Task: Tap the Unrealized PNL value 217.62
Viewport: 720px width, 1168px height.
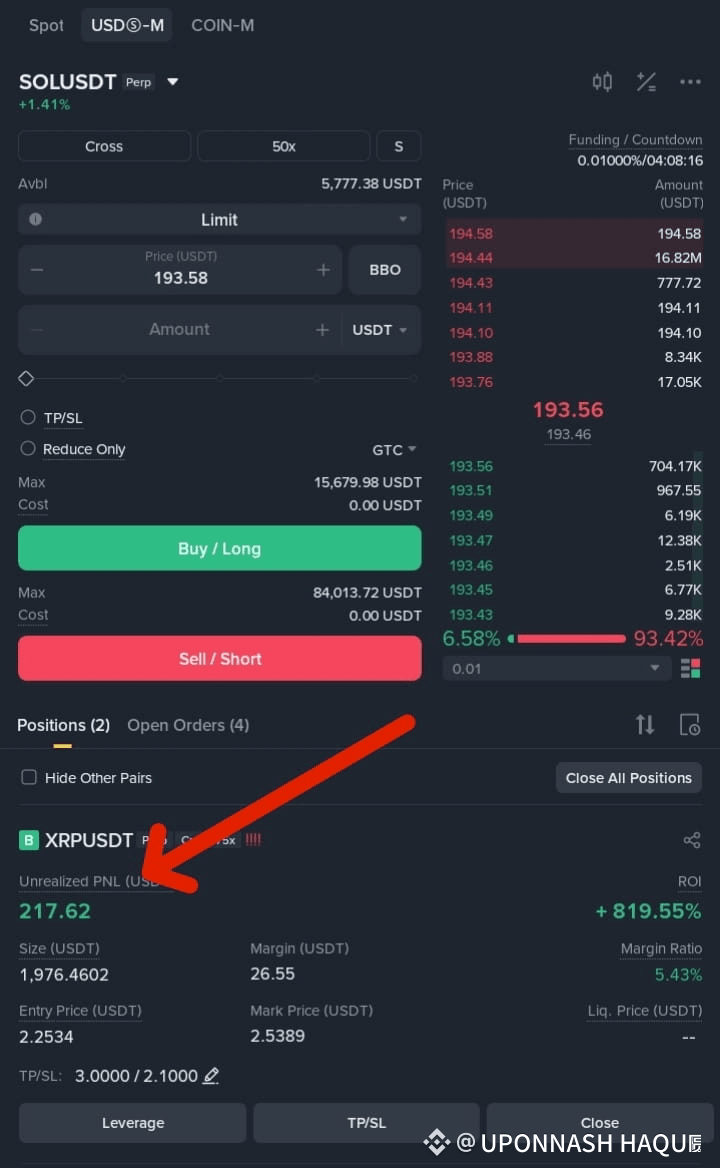Action: (55, 911)
